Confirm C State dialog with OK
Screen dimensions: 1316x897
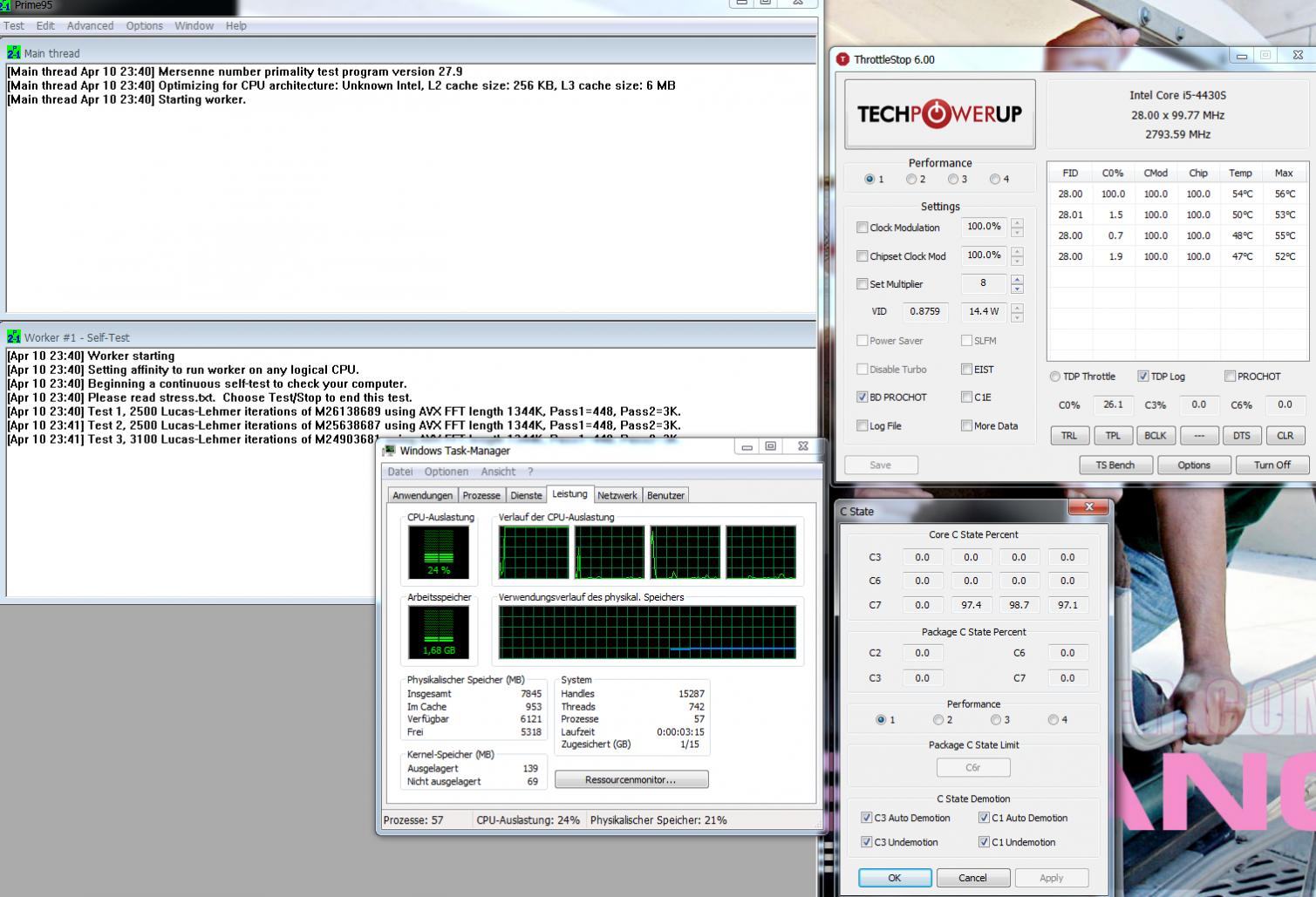[x=895, y=878]
